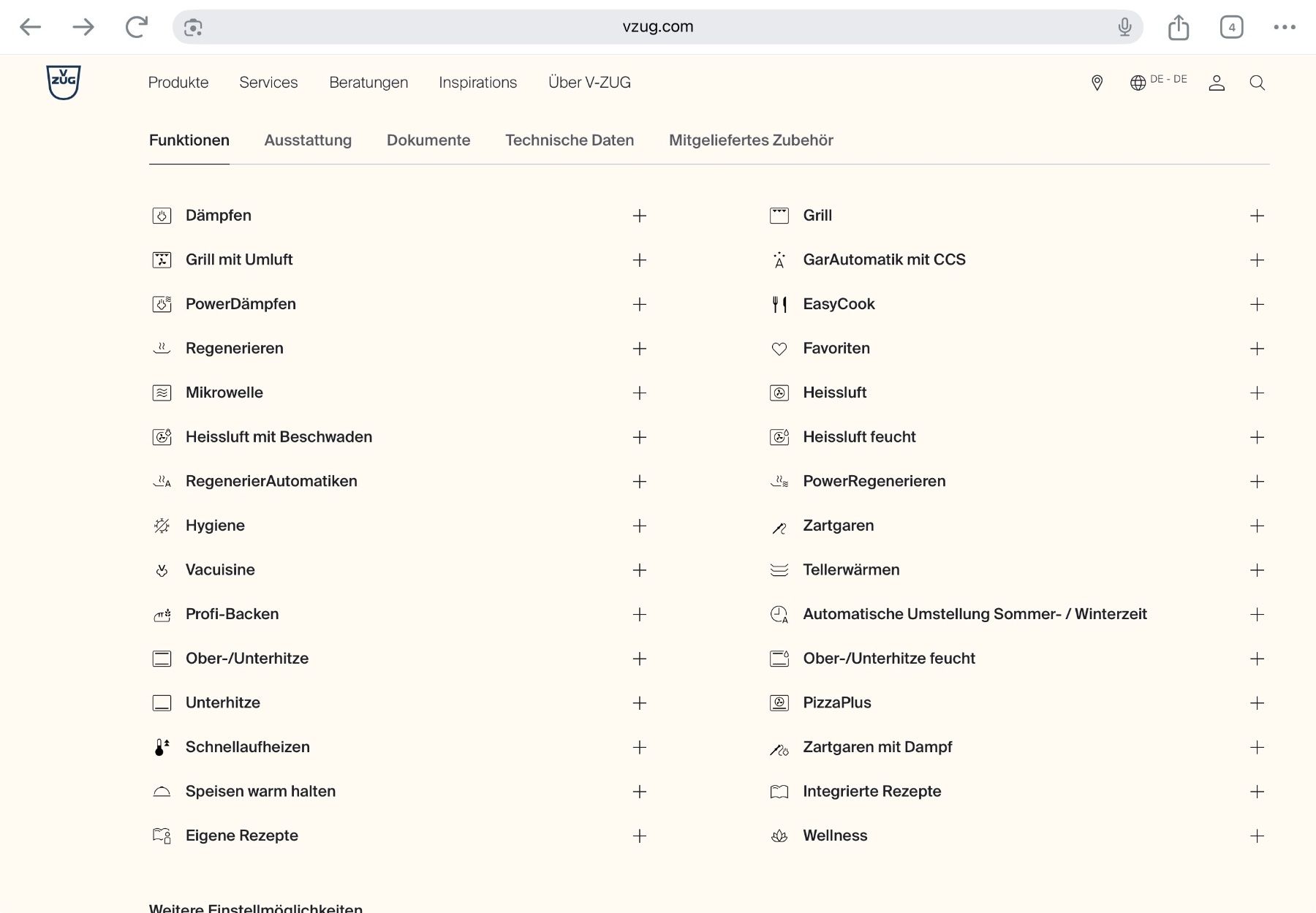Expand Heissluft mit Beschwaden
The image size is (1316, 913).
coord(640,437)
